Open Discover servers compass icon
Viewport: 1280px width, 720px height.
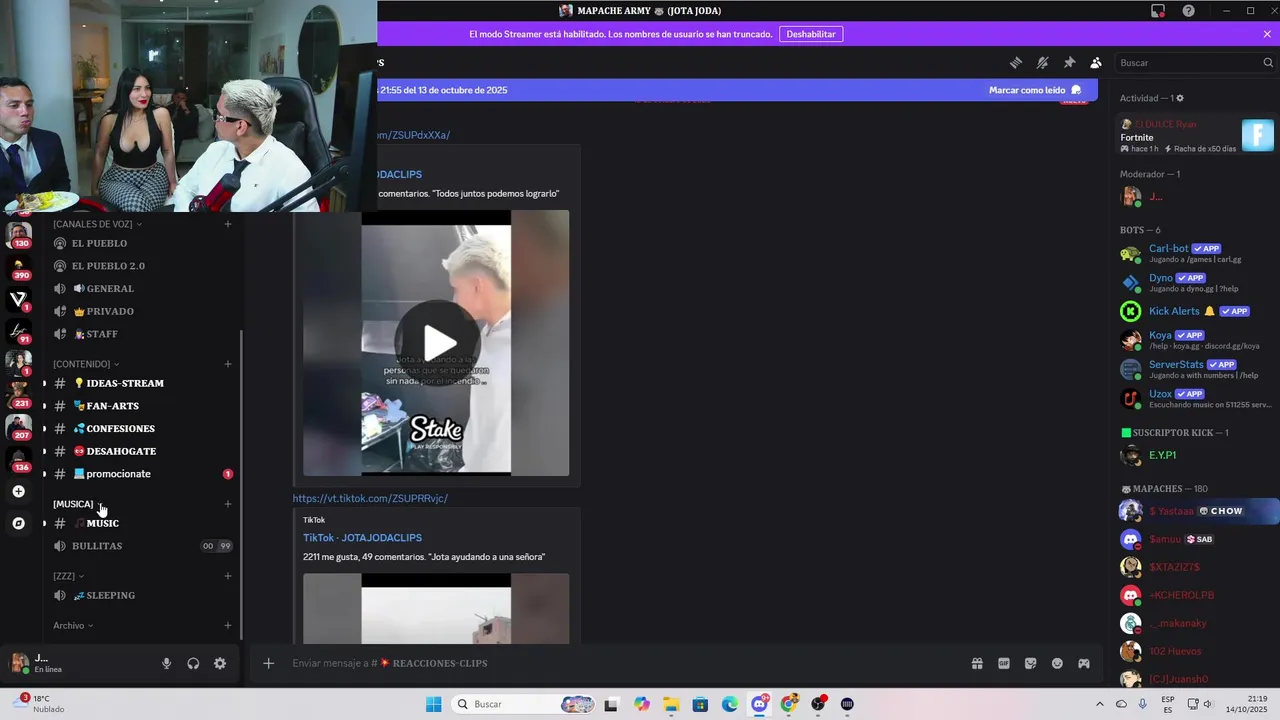point(18,523)
